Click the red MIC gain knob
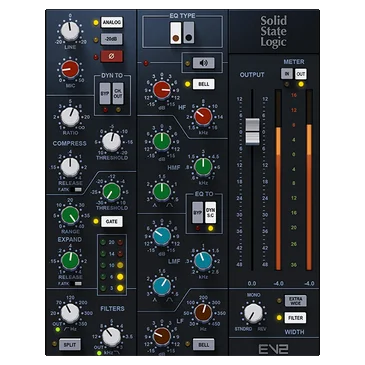 (x=70, y=69)
